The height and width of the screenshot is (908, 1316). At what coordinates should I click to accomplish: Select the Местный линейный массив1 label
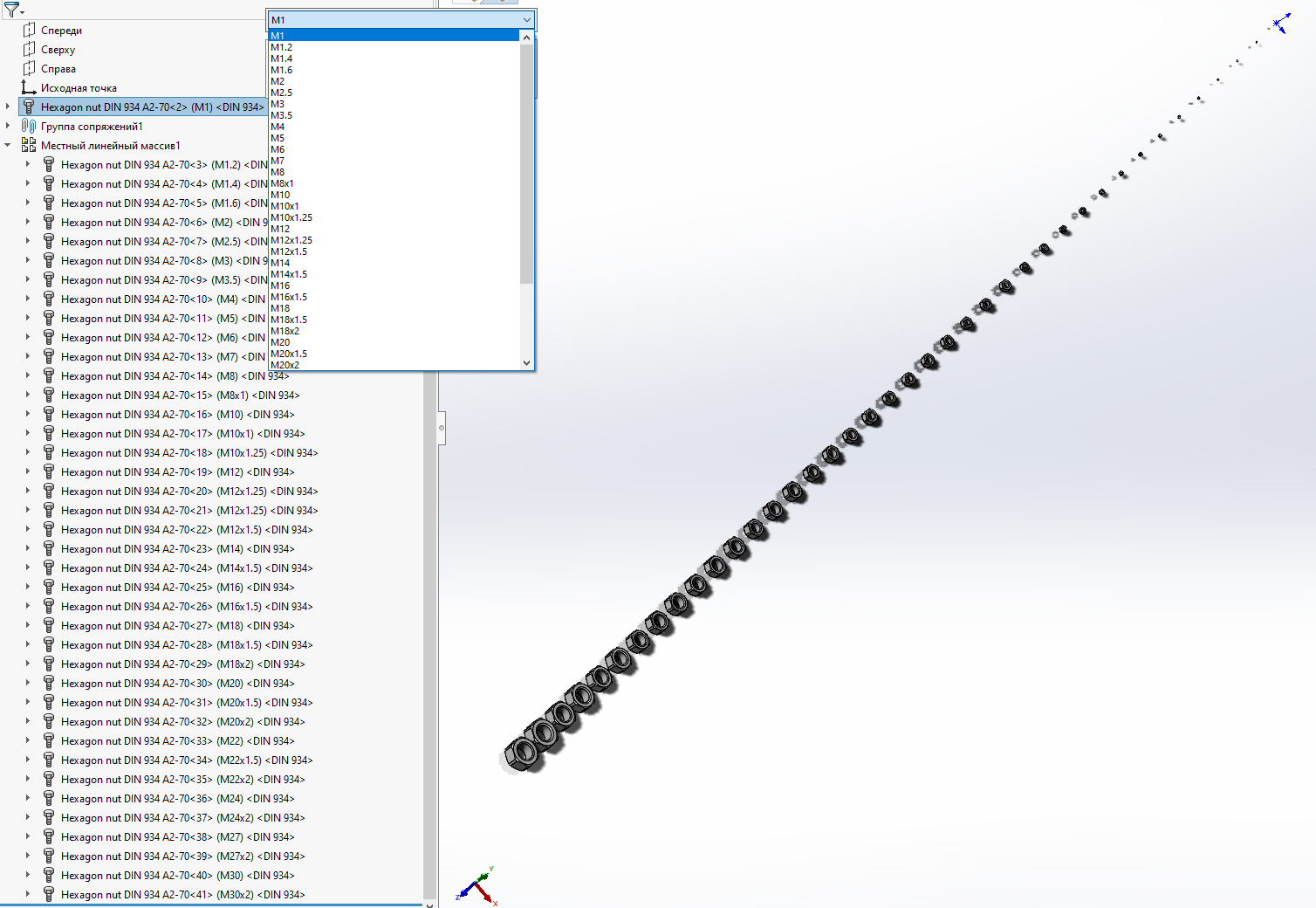pyautogui.click(x=111, y=146)
